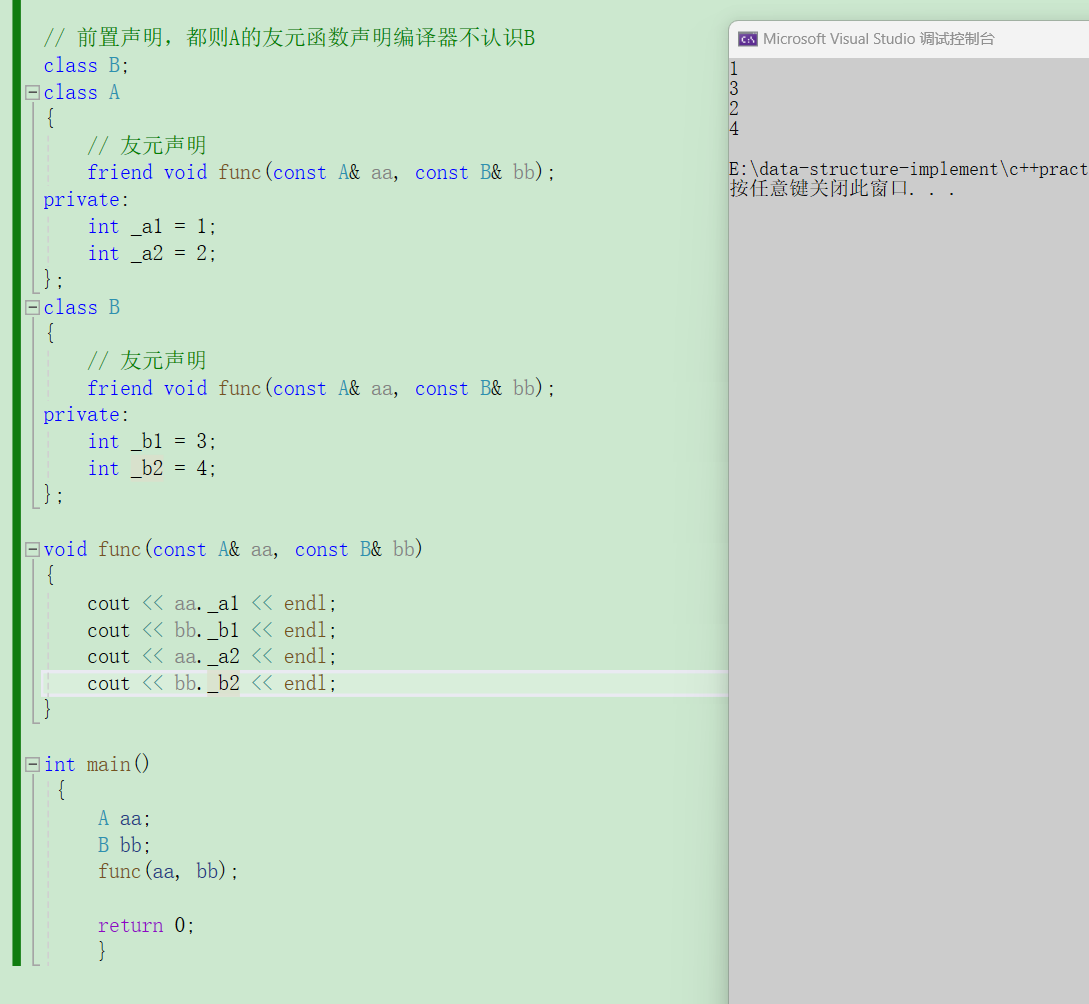Click the 'A aa;' declaration in main
The height and width of the screenshot is (1004, 1089).
pos(124,819)
